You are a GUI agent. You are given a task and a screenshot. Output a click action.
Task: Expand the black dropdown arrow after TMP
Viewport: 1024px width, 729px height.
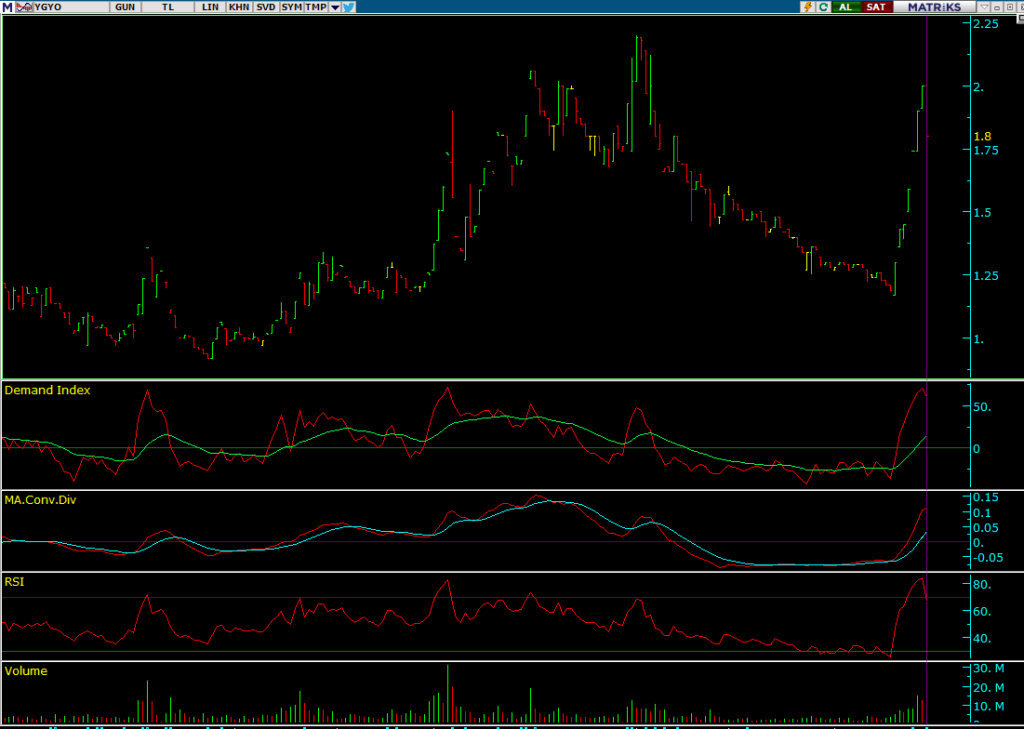pos(334,7)
